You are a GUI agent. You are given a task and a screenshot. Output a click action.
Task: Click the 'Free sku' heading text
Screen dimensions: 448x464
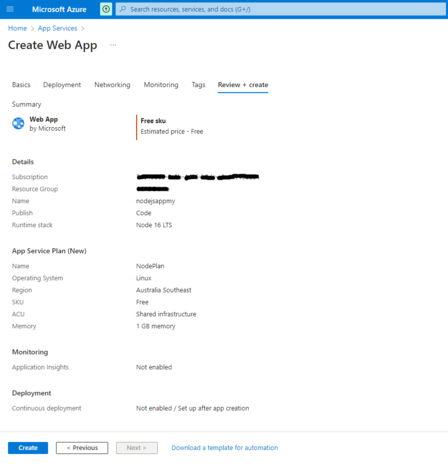[x=153, y=121]
